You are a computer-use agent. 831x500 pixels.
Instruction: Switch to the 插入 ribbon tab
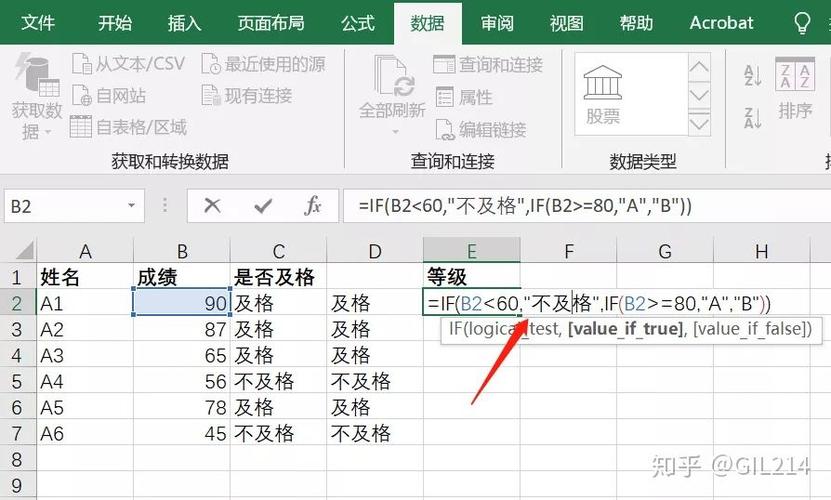point(184,23)
